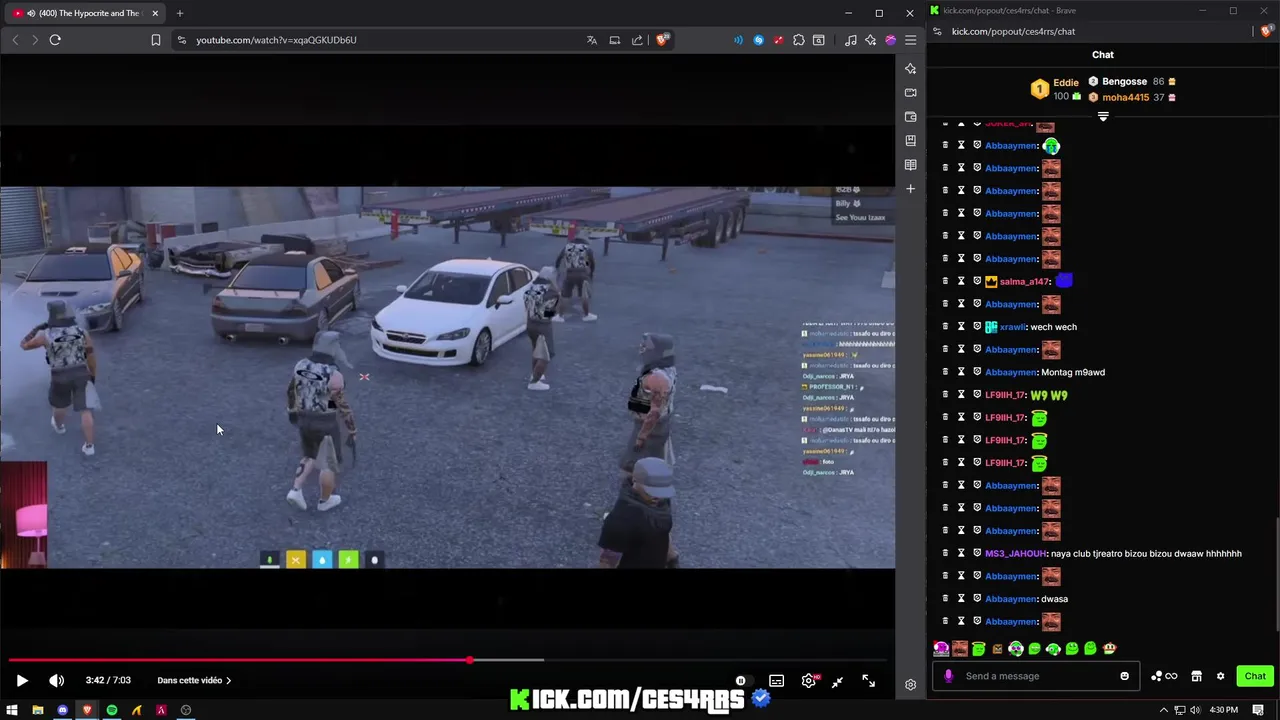The image size is (1280, 720).
Task: Open the Brave Shields lion icon
Action: pyautogui.click(x=662, y=40)
